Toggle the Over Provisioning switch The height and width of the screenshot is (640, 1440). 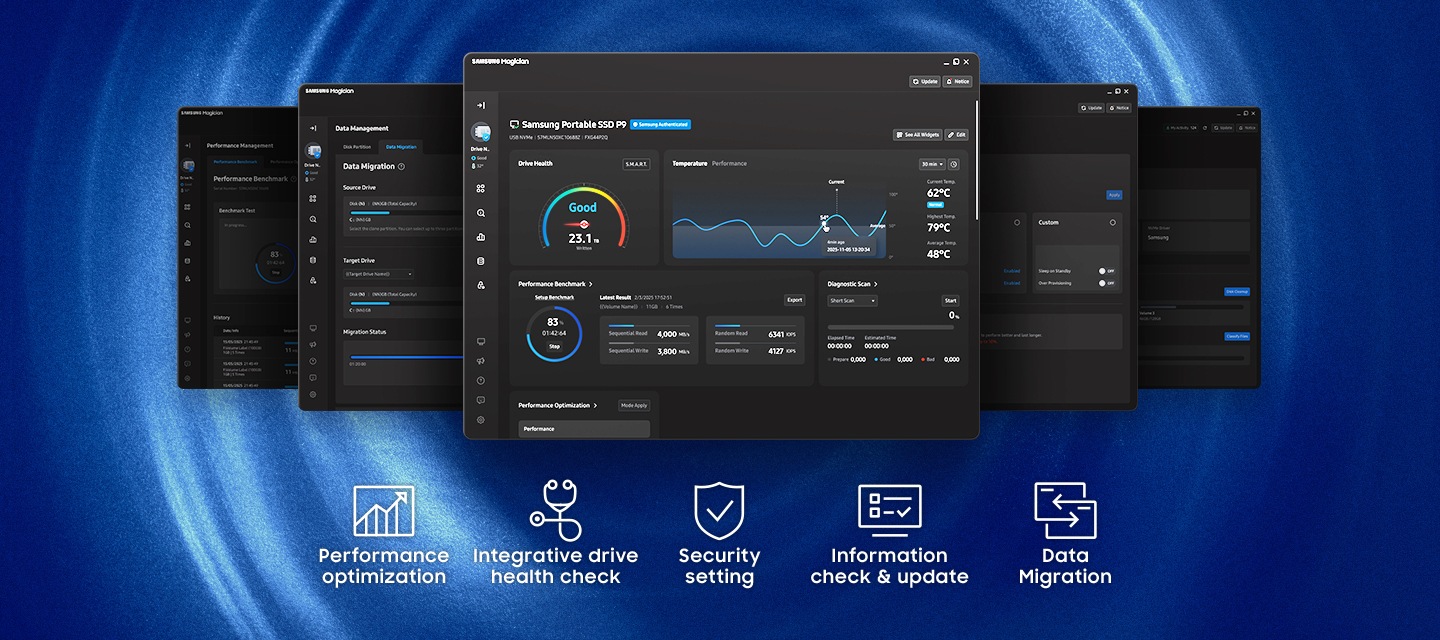1107,283
